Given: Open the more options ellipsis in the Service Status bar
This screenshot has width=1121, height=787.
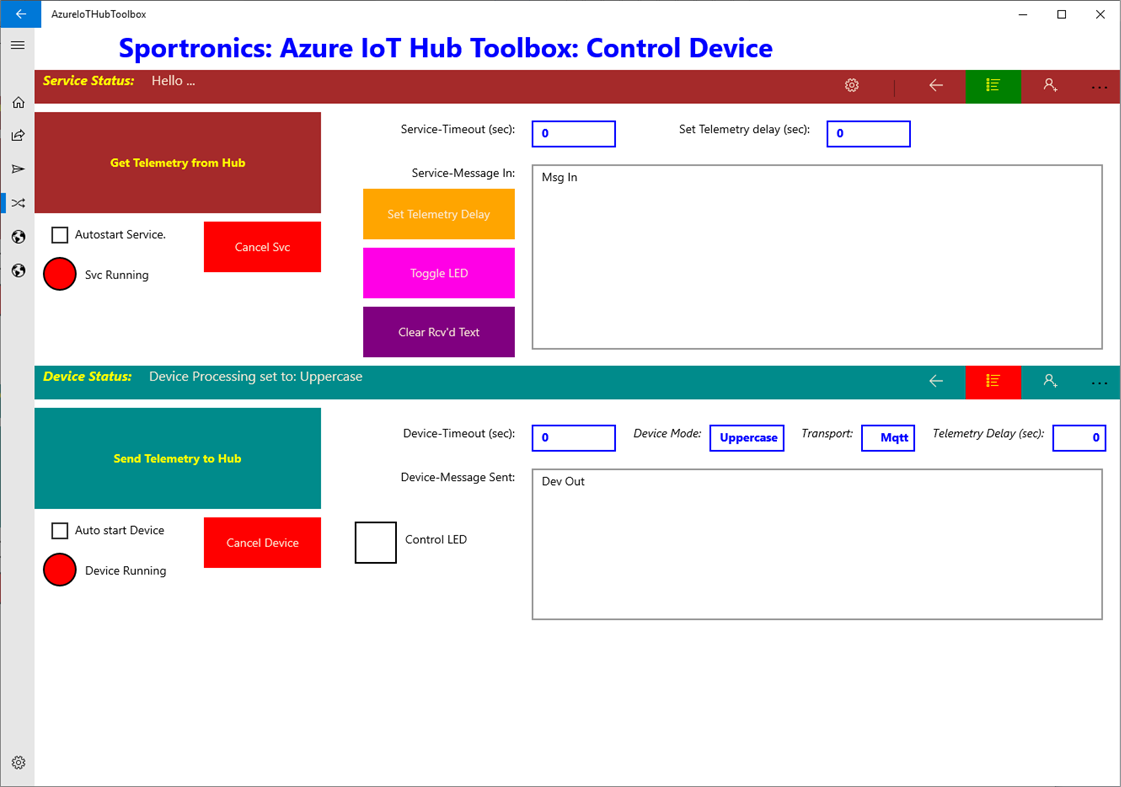Looking at the screenshot, I should [x=1099, y=87].
